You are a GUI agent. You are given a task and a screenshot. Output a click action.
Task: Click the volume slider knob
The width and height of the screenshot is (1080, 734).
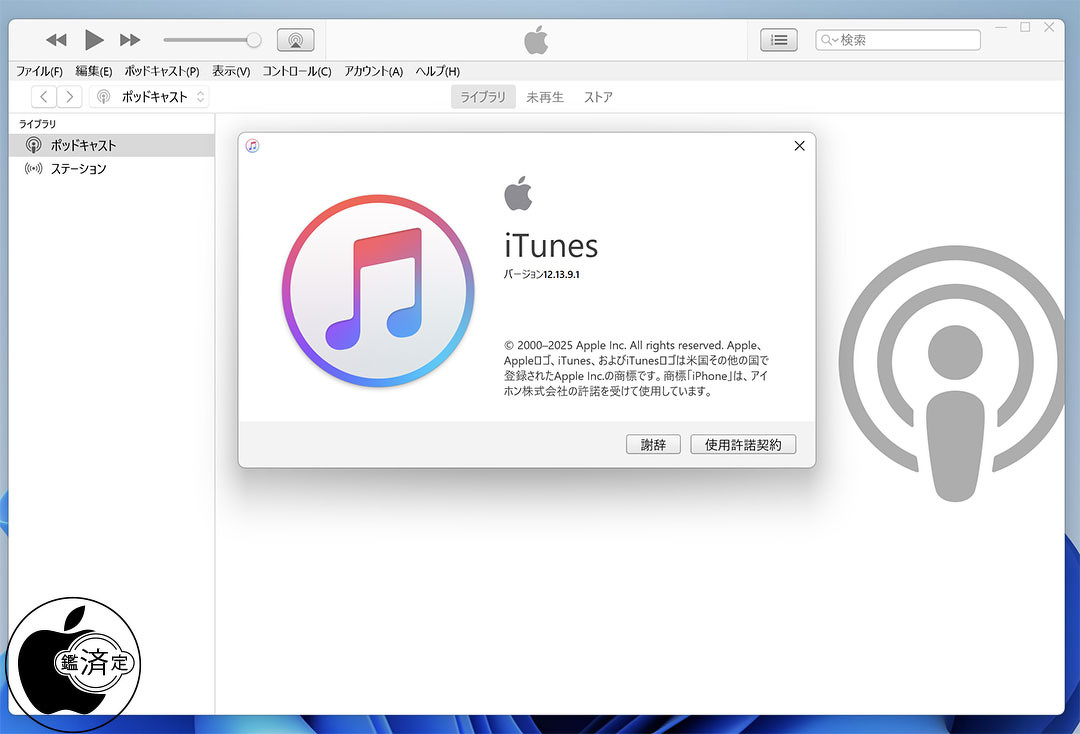254,40
